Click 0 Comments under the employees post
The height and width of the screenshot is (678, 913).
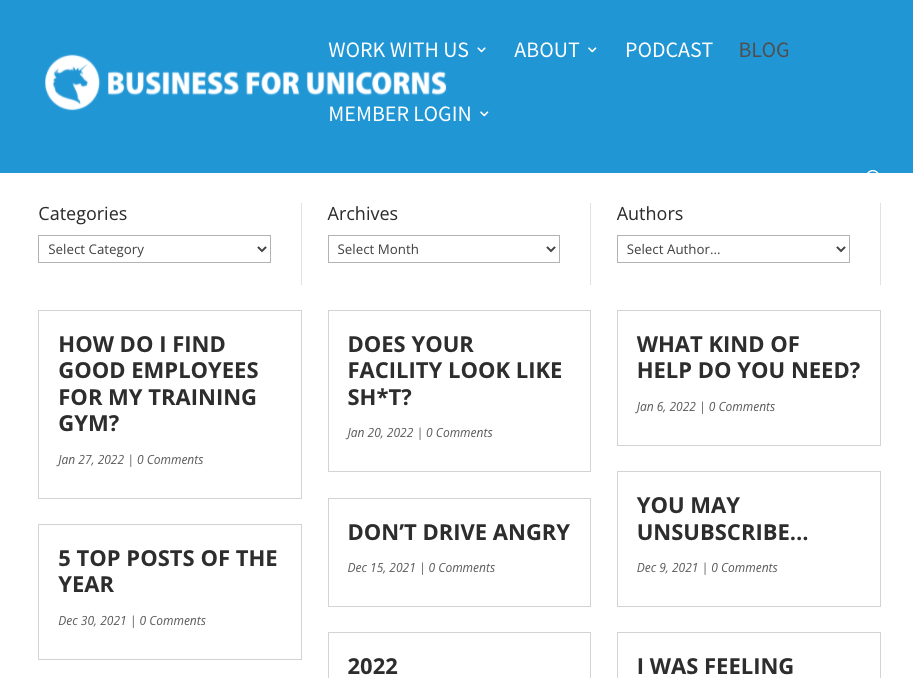click(170, 459)
